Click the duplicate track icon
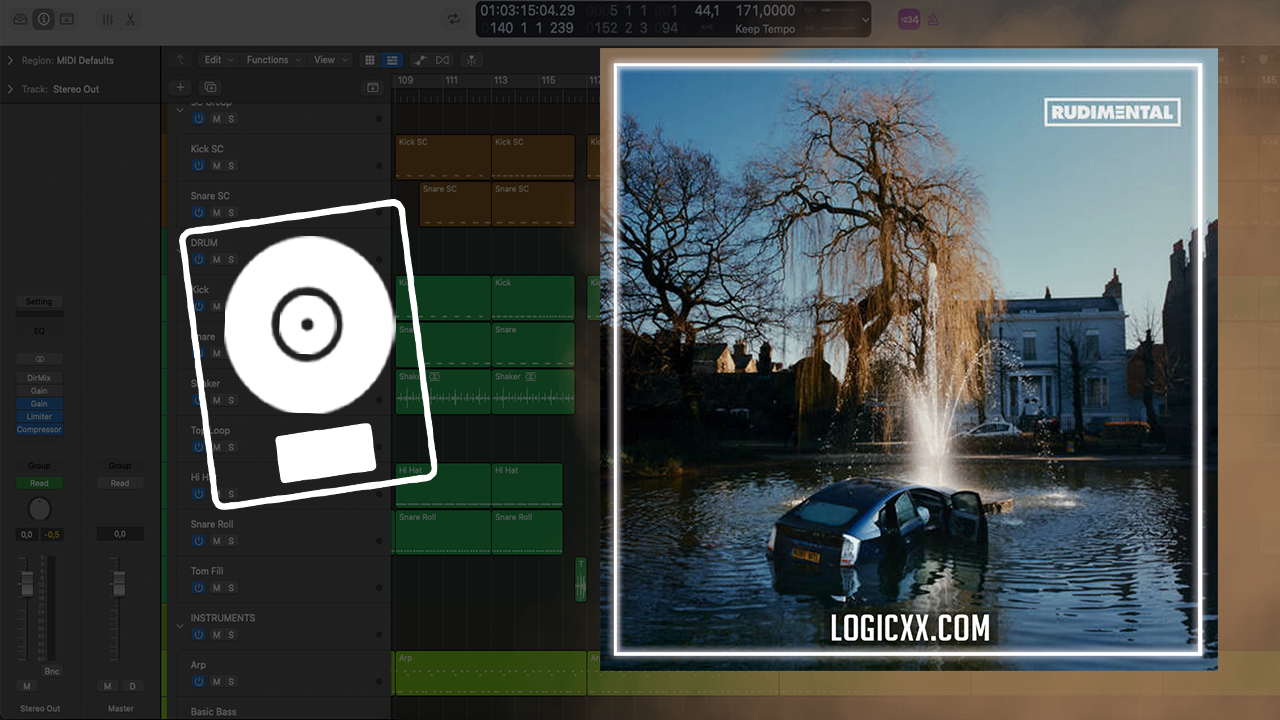Image resolution: width=1280 pixels, height=720 pixels. coord(210,88)
